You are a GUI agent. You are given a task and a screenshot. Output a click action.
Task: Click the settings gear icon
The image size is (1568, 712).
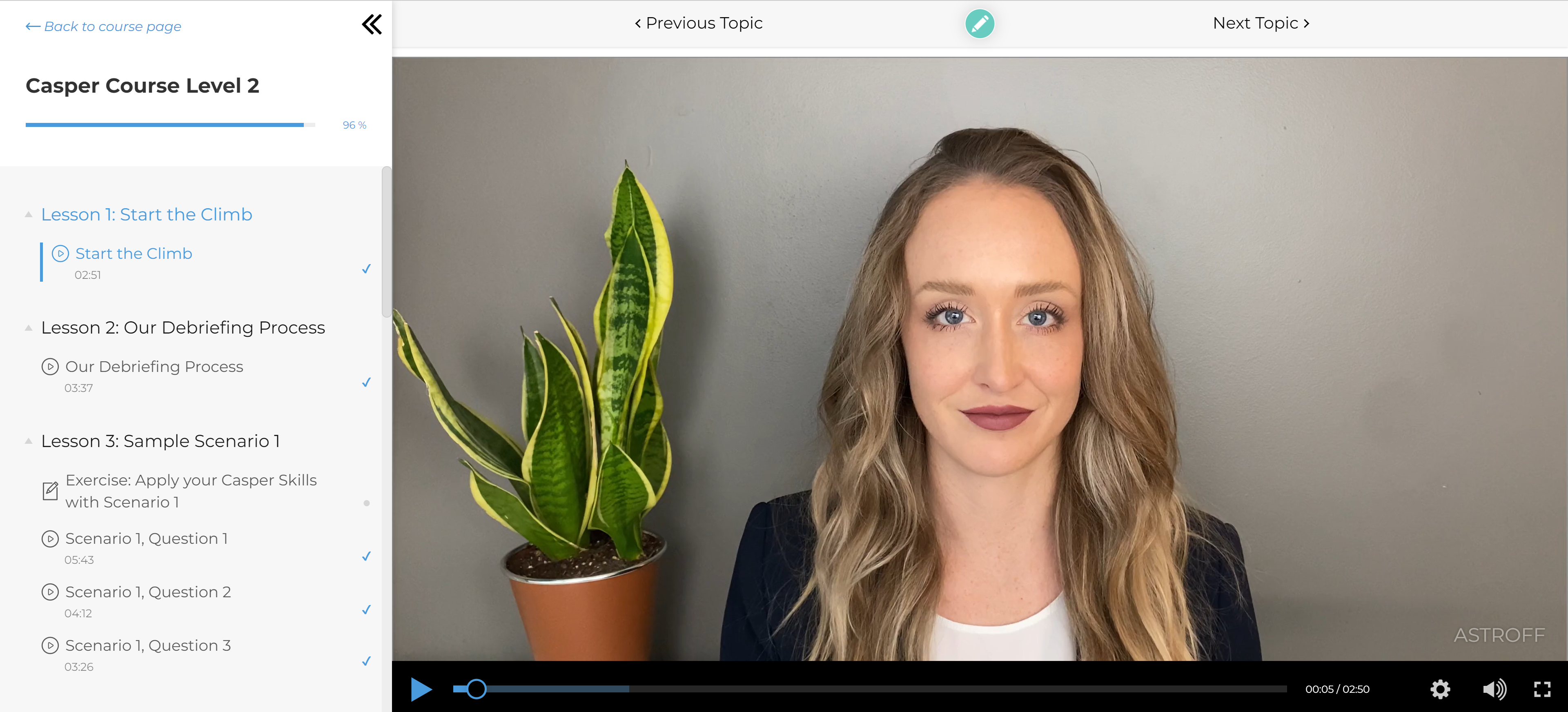tap(1440, 689)
